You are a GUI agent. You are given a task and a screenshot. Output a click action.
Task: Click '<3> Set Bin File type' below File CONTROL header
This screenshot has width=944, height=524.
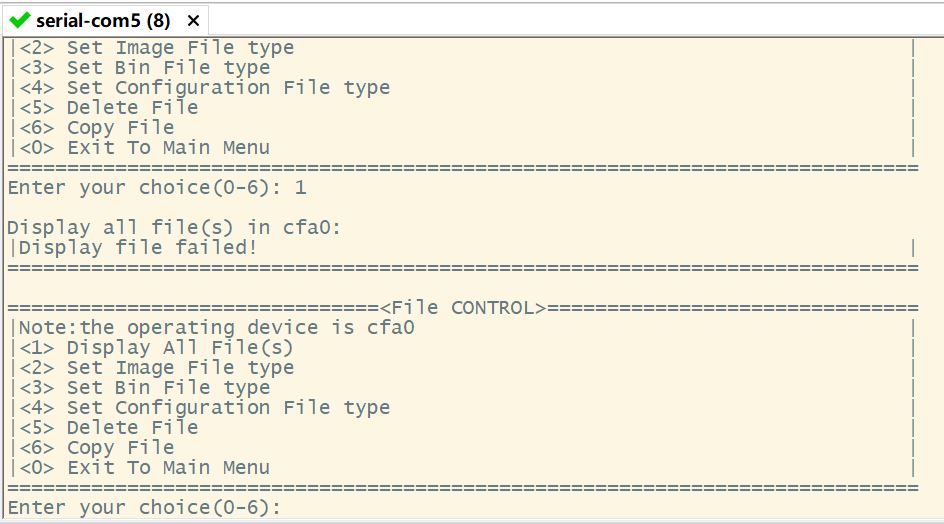tap(144, 387)
